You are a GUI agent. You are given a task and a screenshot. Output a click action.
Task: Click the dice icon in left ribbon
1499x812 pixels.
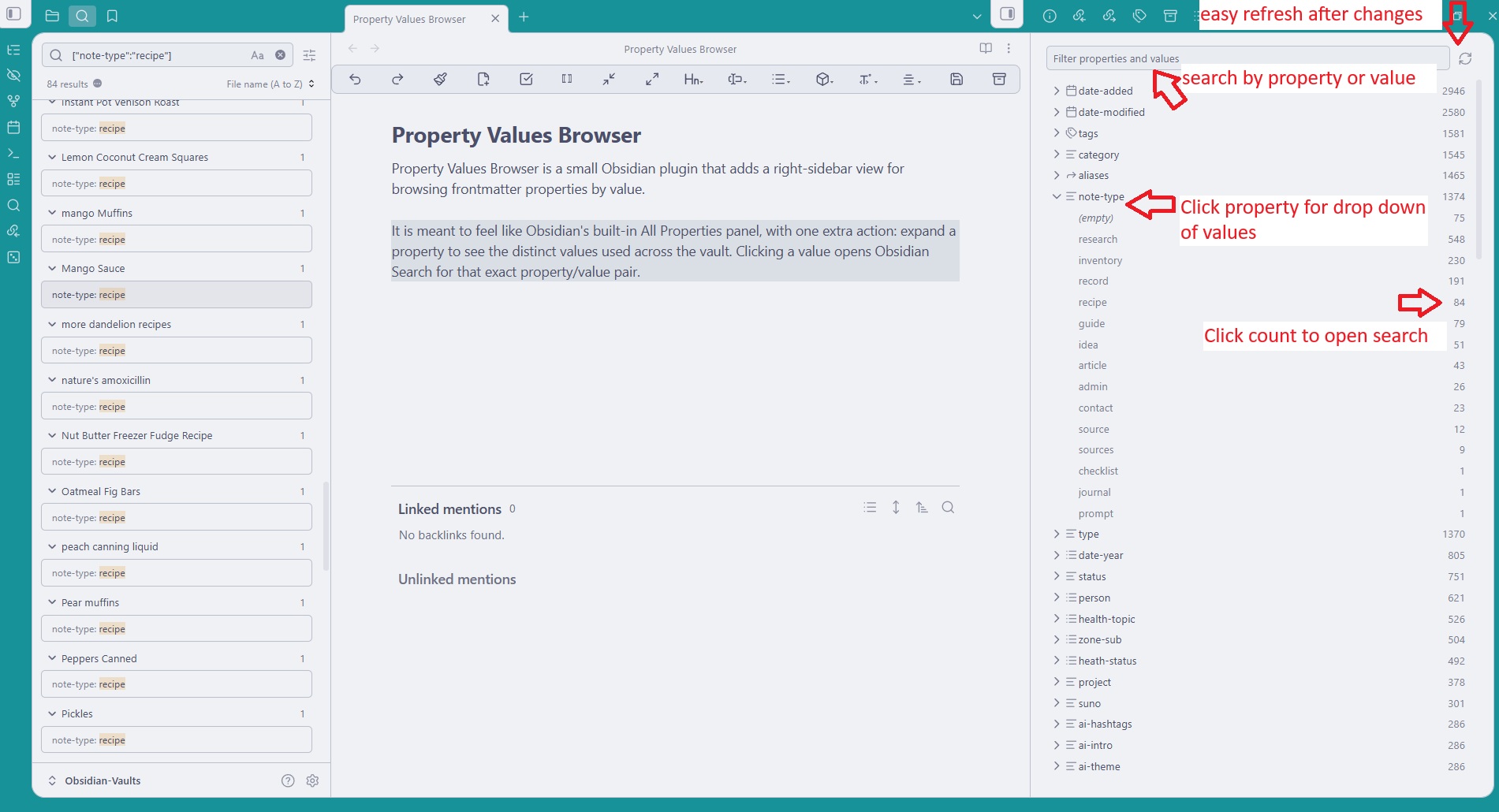13,258
